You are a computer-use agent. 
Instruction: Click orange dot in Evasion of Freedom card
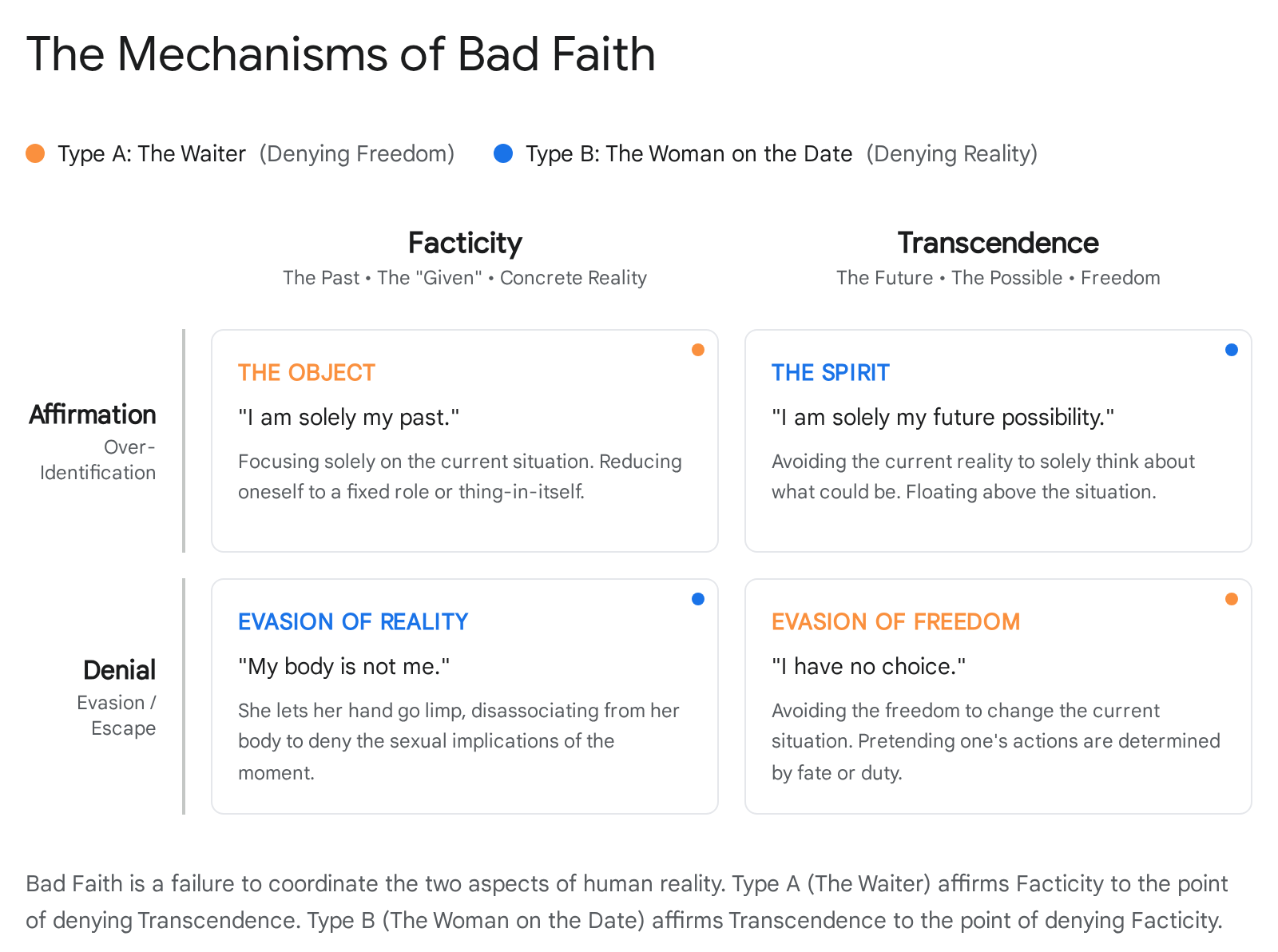(x=1232, y=599)
